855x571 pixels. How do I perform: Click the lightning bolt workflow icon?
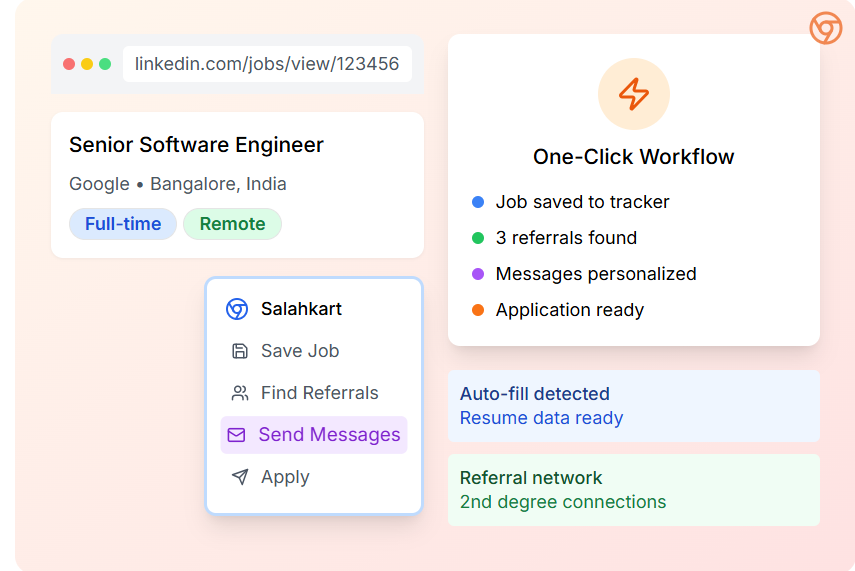coord(633,94)
